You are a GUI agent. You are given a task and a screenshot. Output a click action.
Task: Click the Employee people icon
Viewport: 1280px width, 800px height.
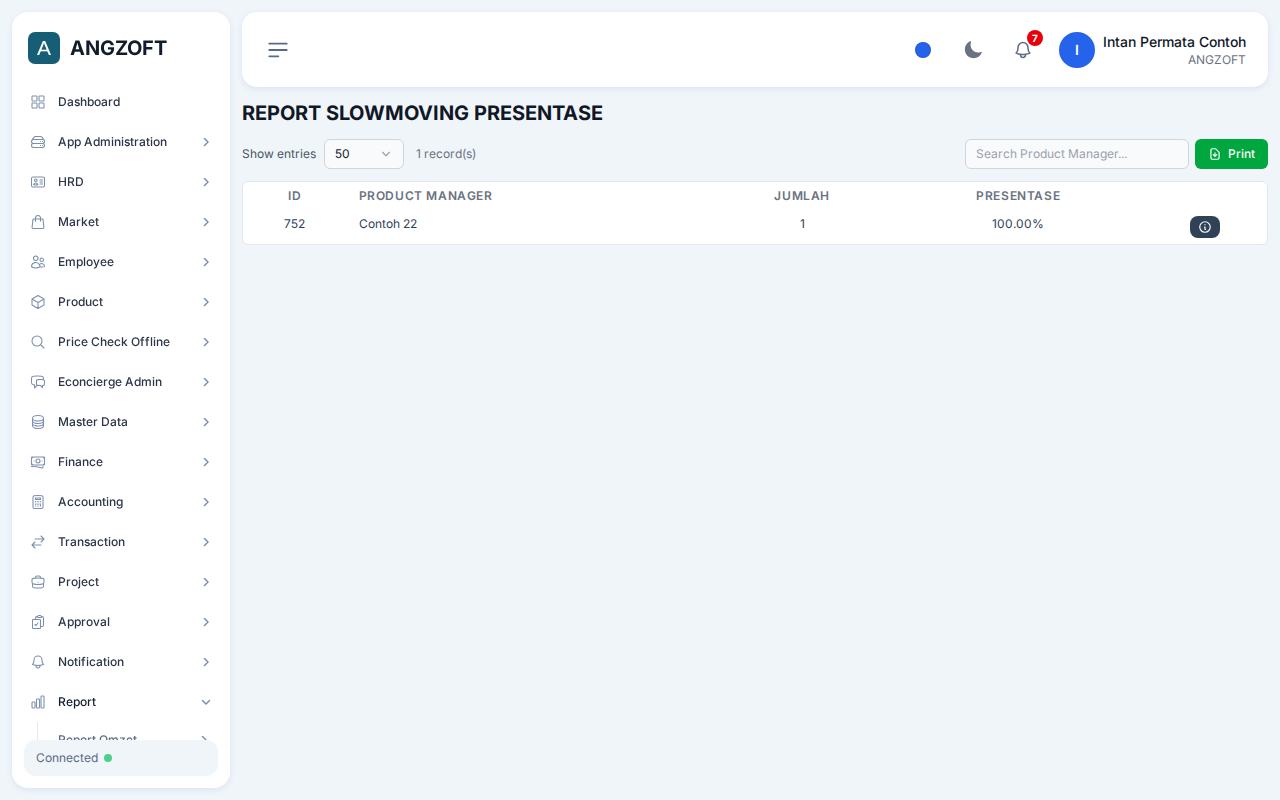(x=38, y=262)
